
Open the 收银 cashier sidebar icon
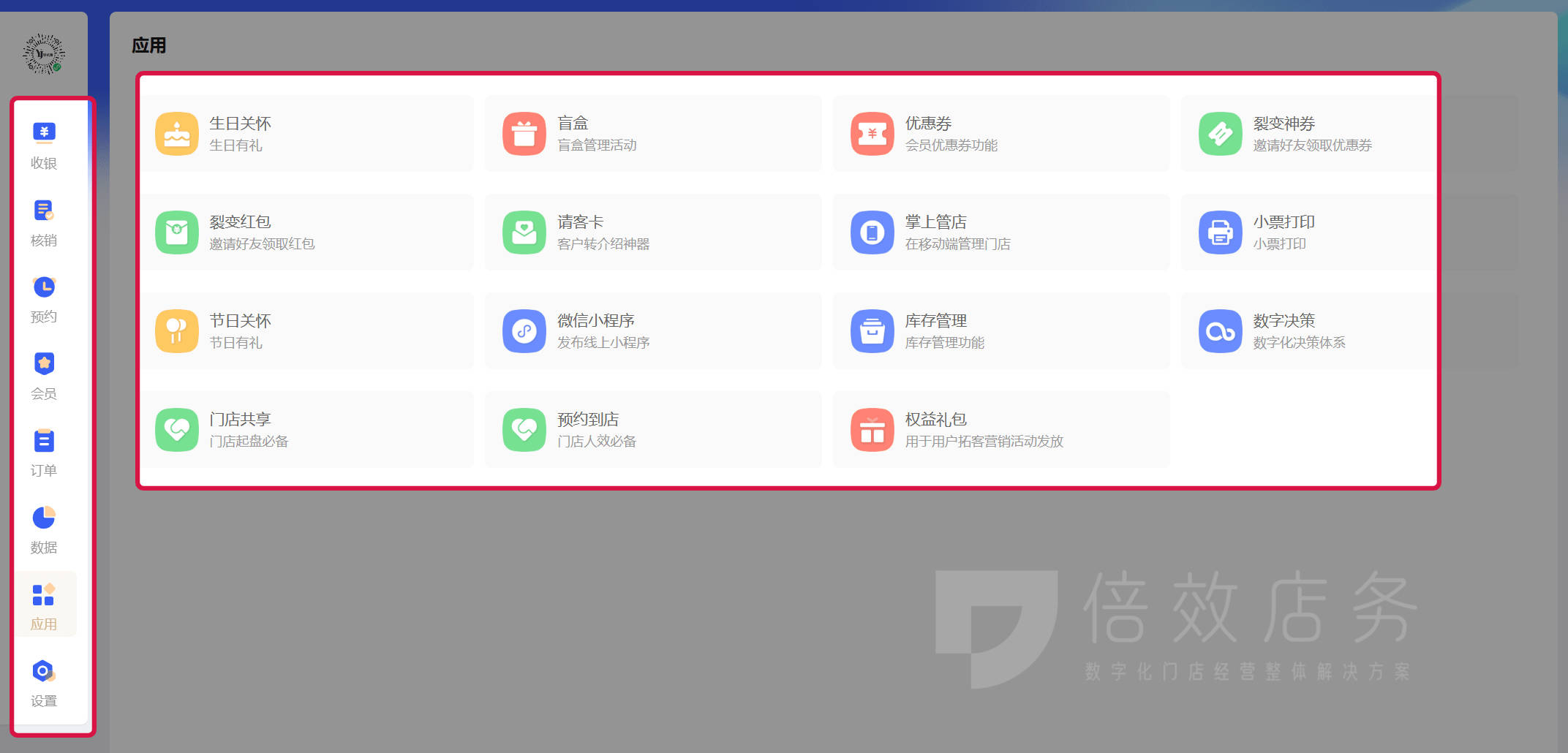(x=44, y=133)
